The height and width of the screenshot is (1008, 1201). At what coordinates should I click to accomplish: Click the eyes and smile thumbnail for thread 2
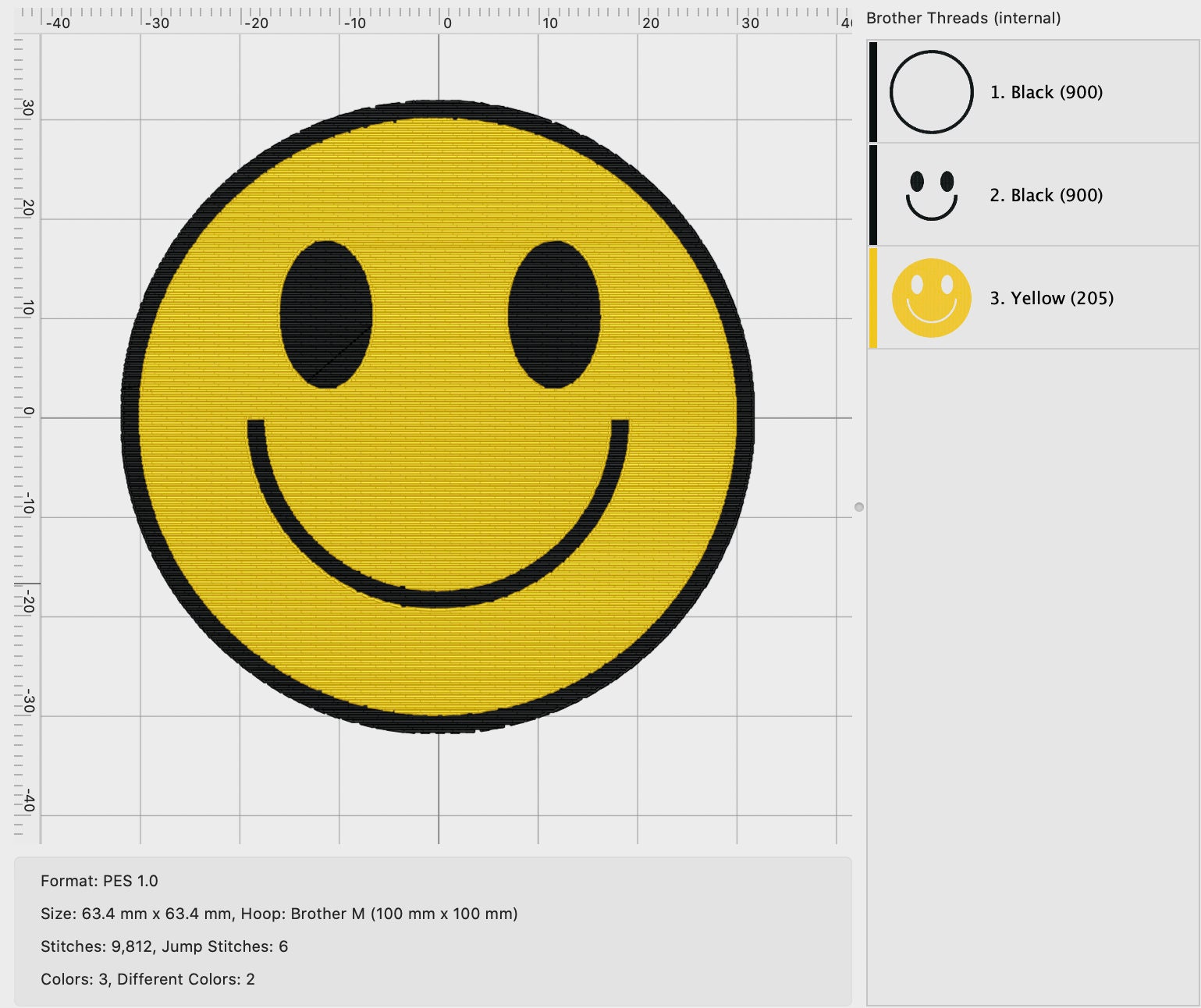click(930, 195)
